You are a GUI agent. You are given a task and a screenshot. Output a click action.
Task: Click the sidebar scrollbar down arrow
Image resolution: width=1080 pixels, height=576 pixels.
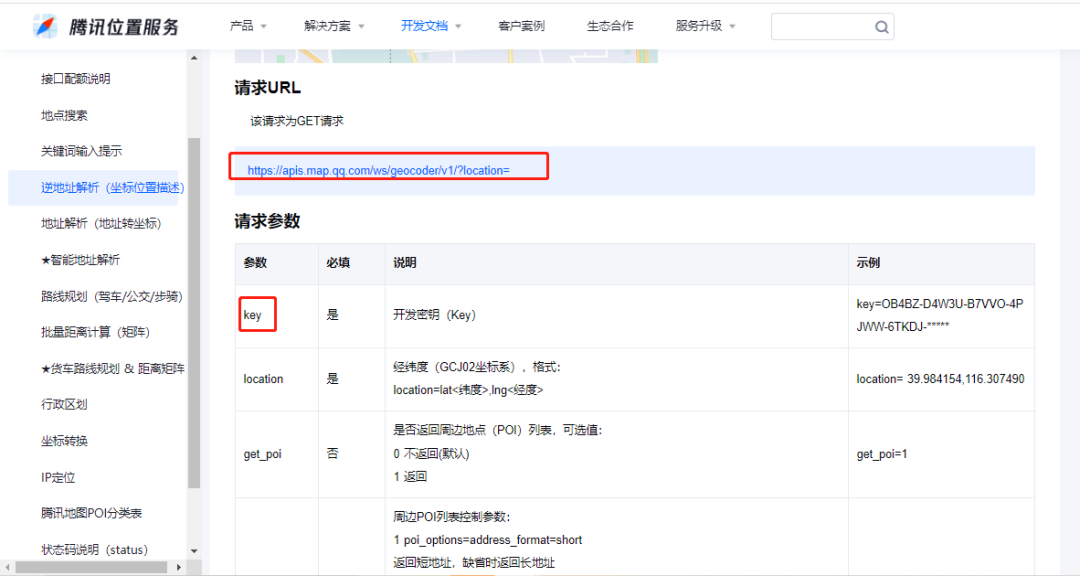[x=195, y=551]
